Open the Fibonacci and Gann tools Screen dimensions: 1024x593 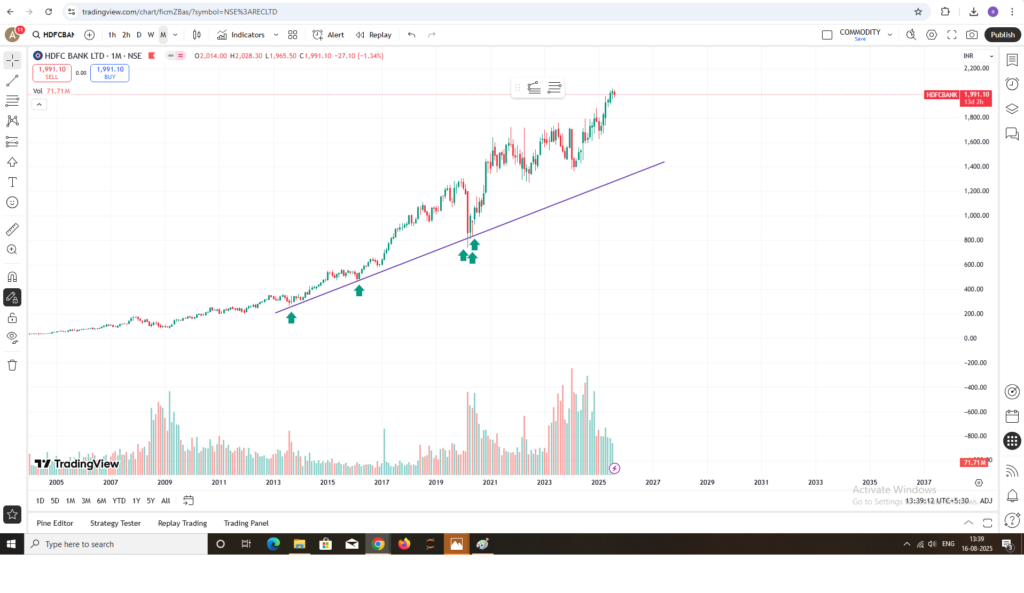[x=12, y=101]
